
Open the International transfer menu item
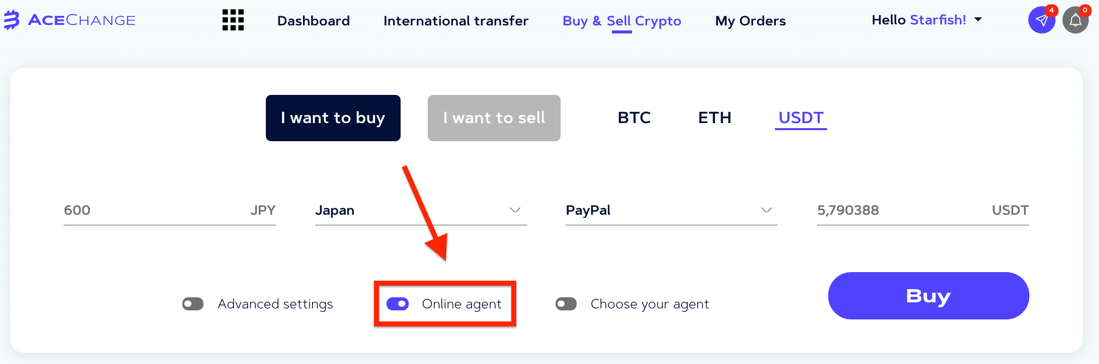[x=456, y=21]
